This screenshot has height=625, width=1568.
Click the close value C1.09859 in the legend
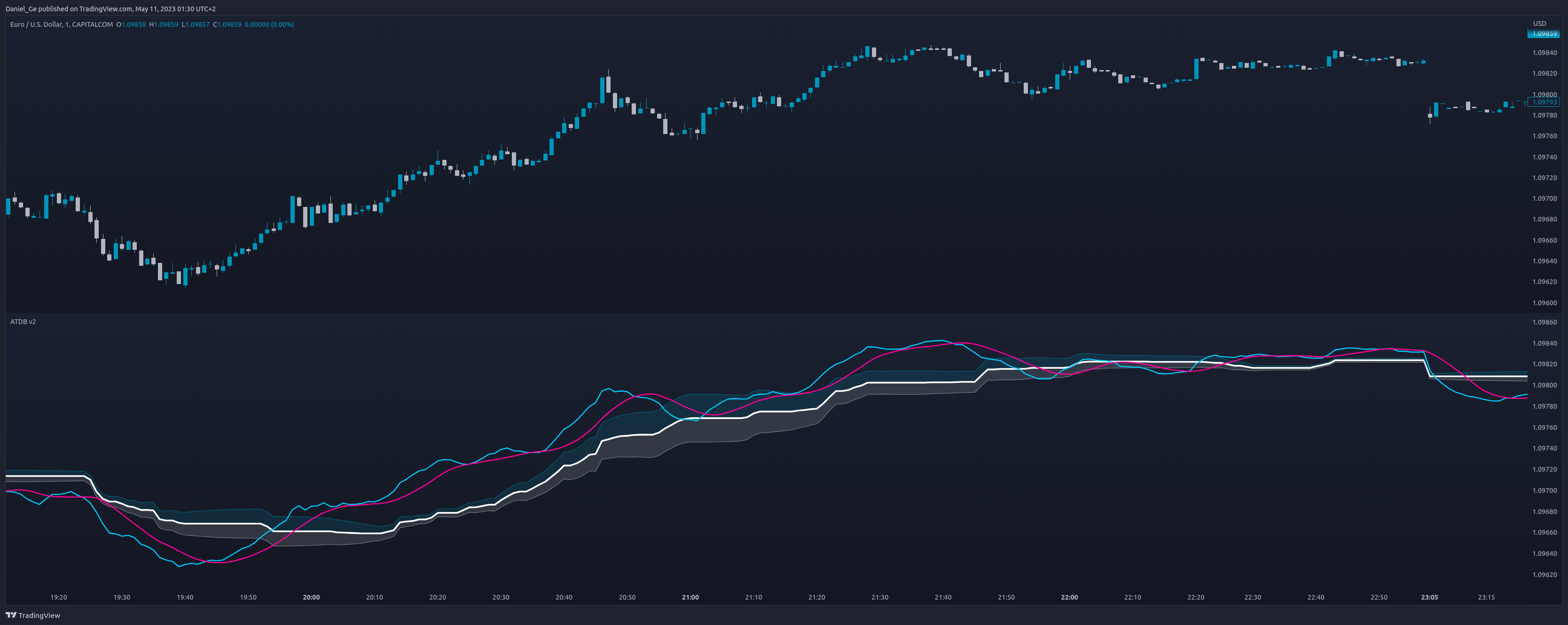pos(227,24)
